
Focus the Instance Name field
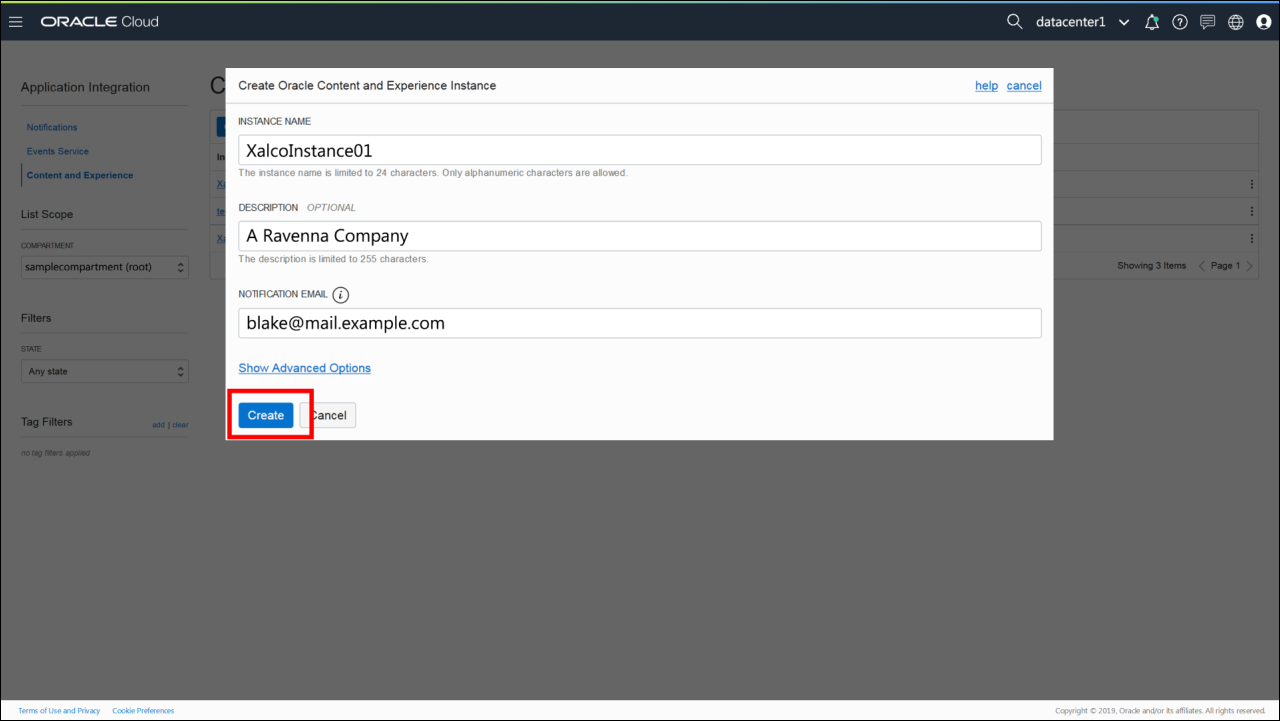coord(640,150)
